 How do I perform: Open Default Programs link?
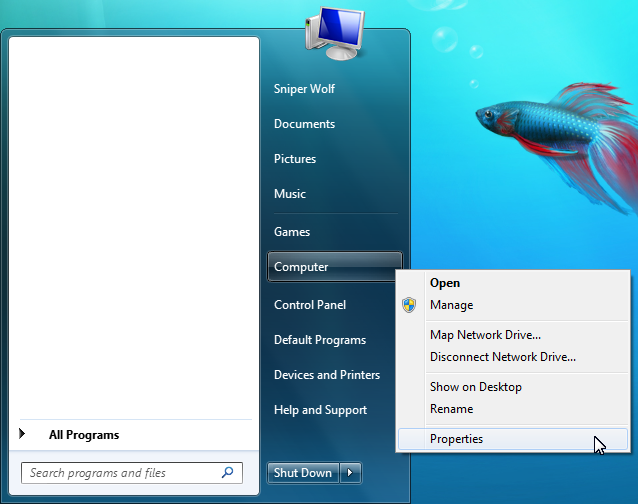[320, 340]
